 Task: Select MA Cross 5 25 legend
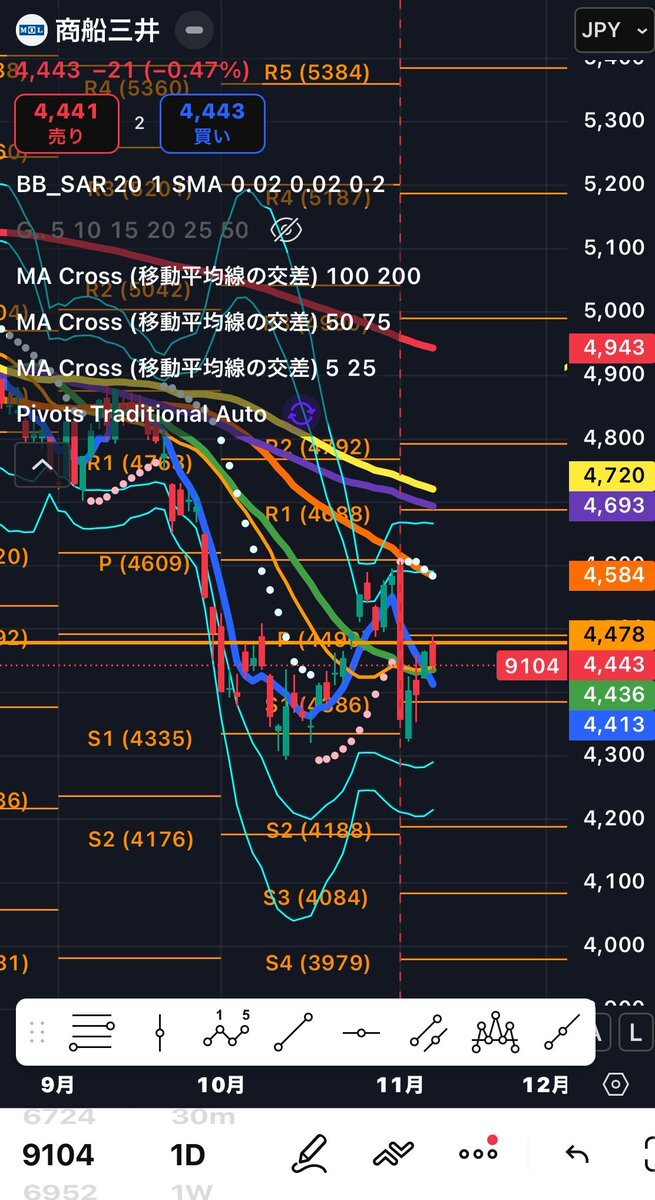coord(196,368)
